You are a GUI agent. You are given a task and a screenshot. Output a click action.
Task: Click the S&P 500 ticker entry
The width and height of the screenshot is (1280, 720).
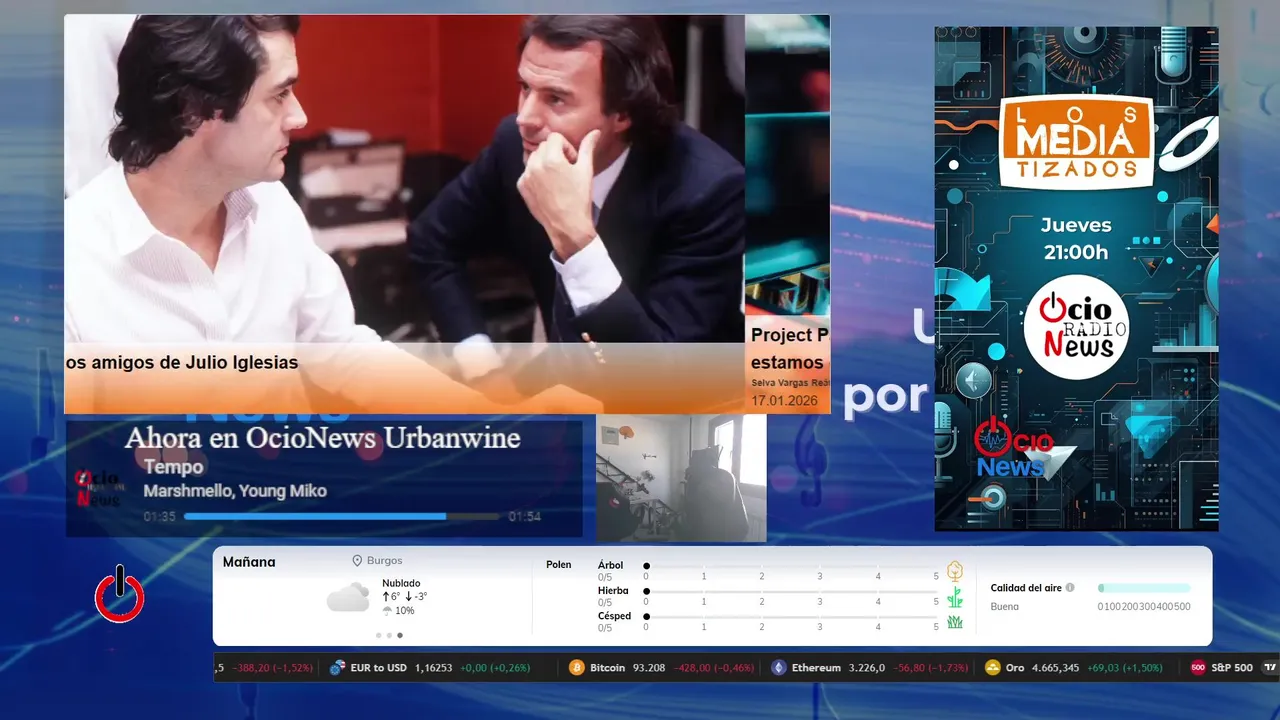point(1222,667)
